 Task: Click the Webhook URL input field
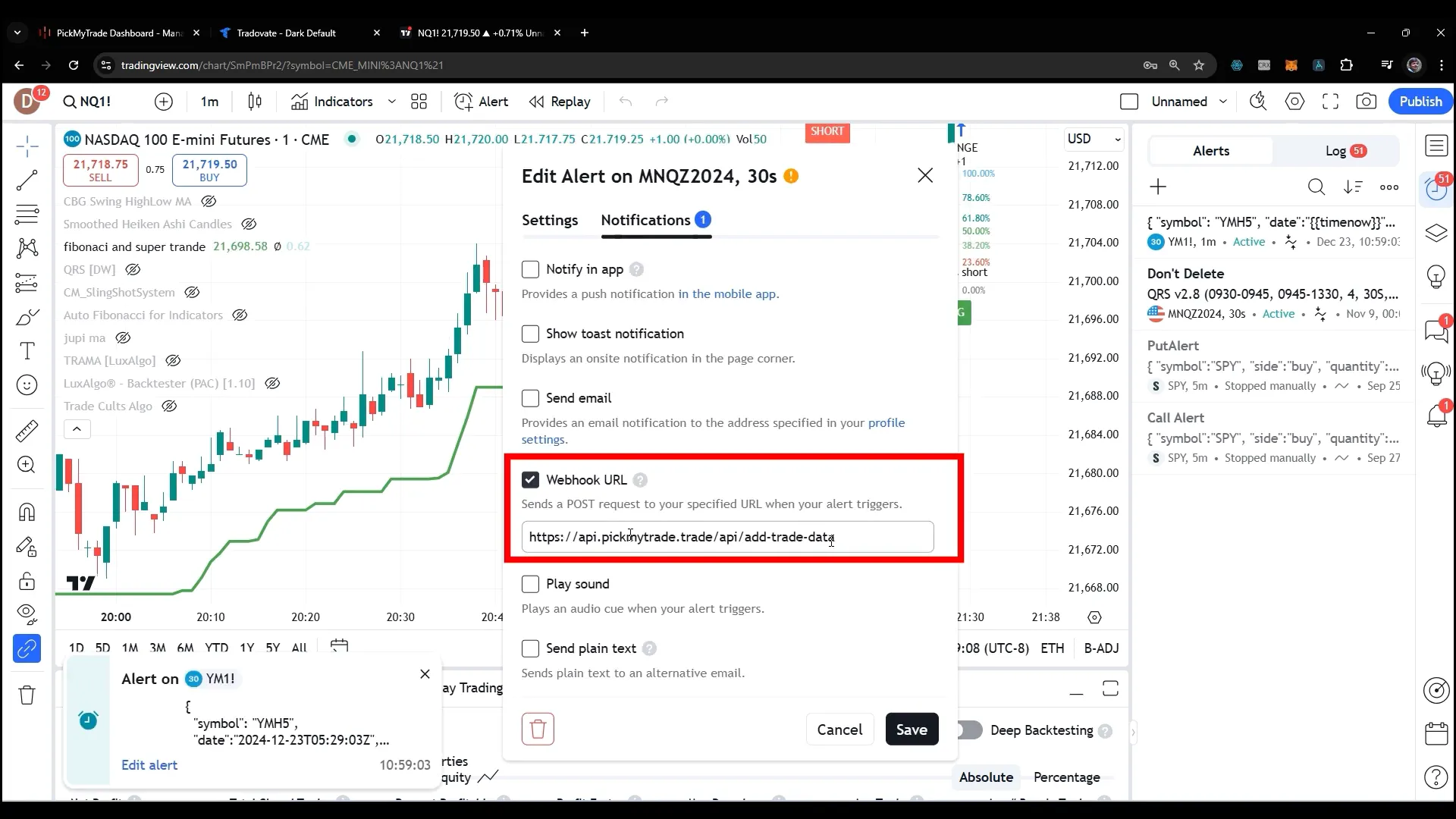(727, 537)
